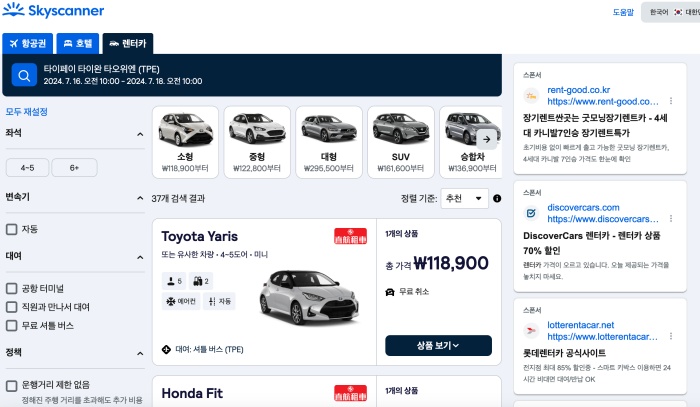Click the 2 bags luggage icon chip
The image size is (700, 407).
tap(201, 281)
